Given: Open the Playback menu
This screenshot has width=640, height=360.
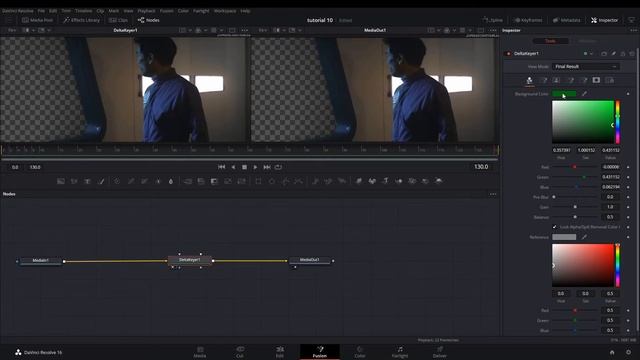Looking at the screenshot, I should click(x=146, y=11).
